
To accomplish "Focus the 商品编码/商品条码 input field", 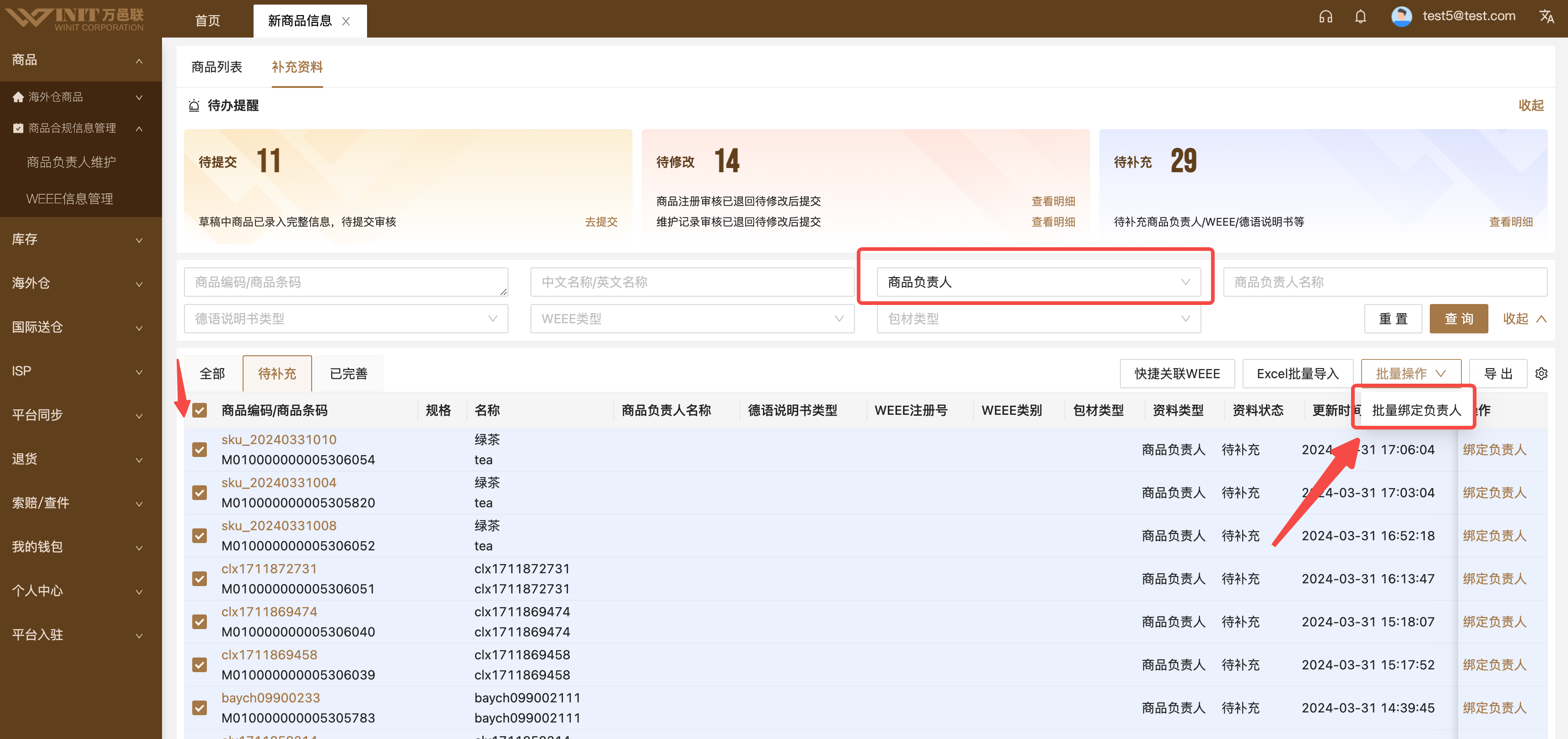I will [346, 282].
